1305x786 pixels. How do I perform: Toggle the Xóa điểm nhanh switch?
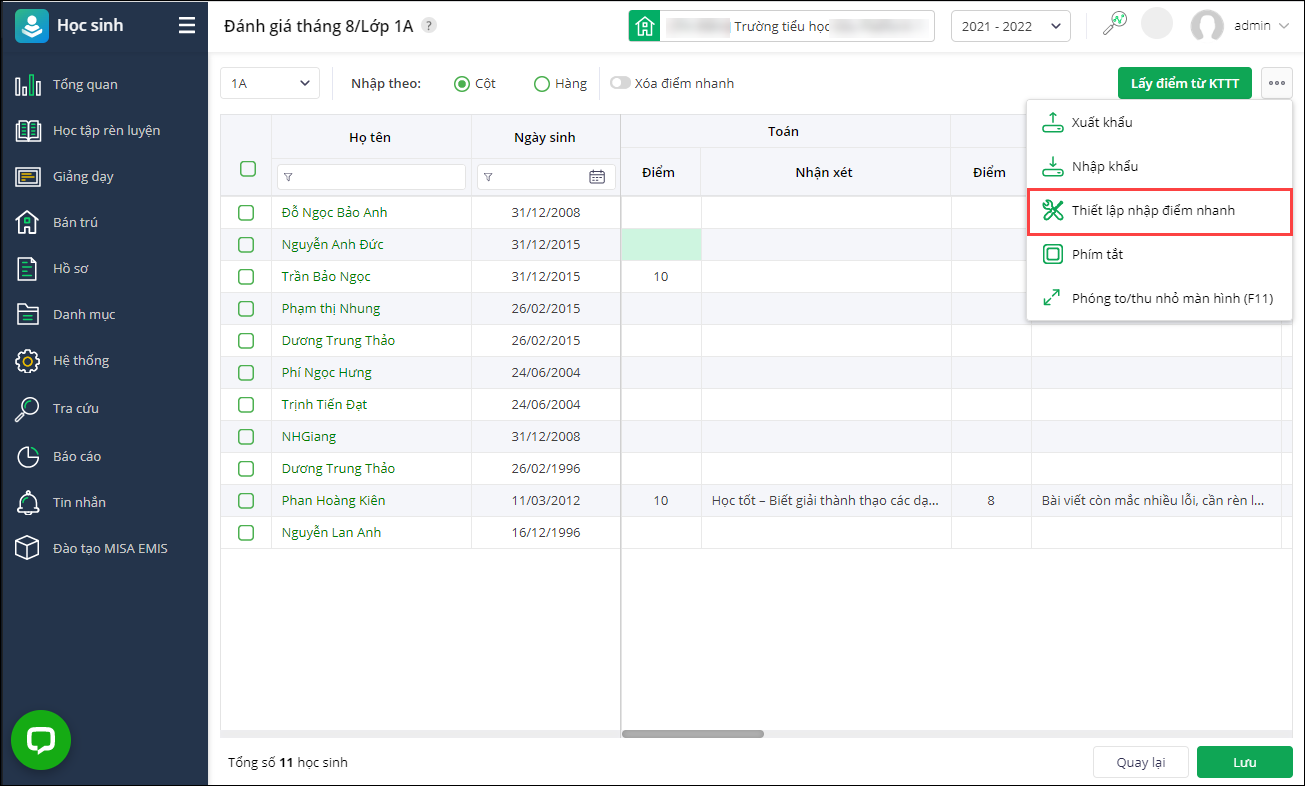point(621,83)
